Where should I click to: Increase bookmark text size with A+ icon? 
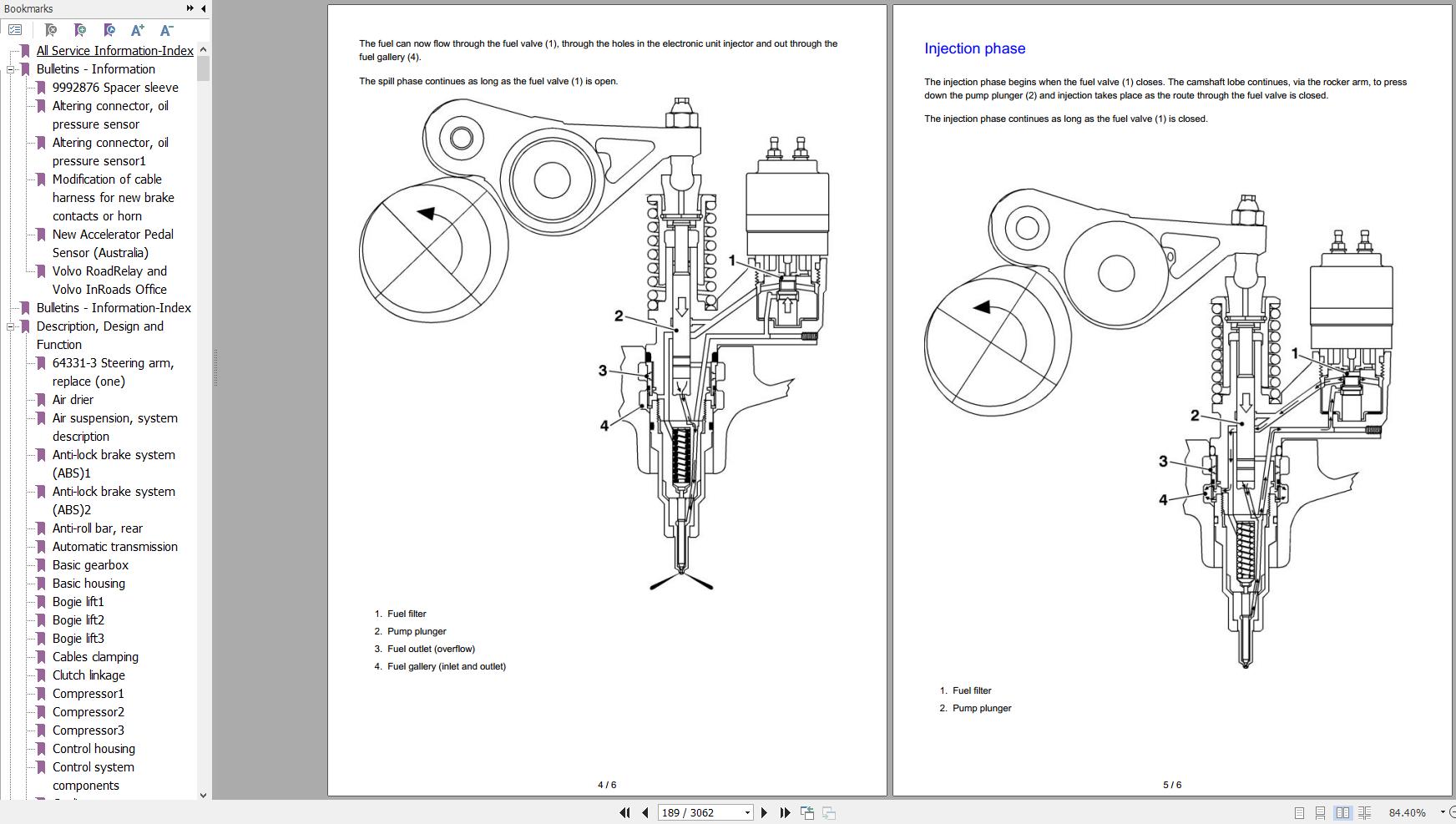138,29
